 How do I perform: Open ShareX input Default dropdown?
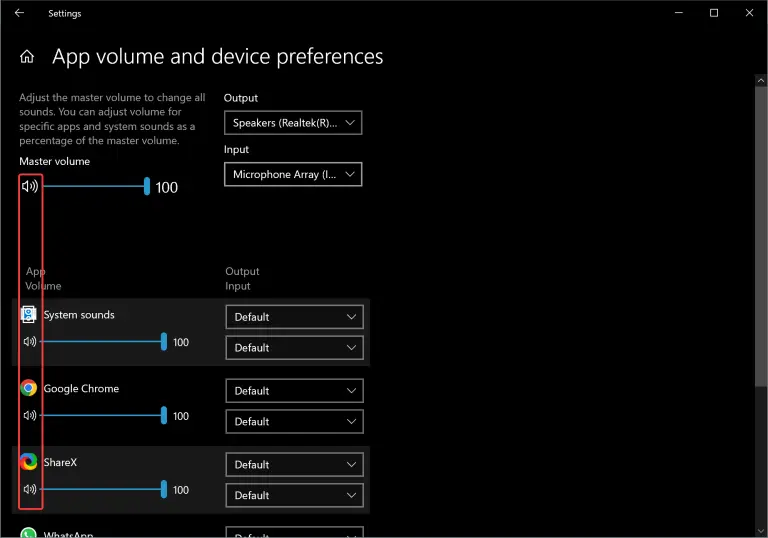click(x=294, y=495)
